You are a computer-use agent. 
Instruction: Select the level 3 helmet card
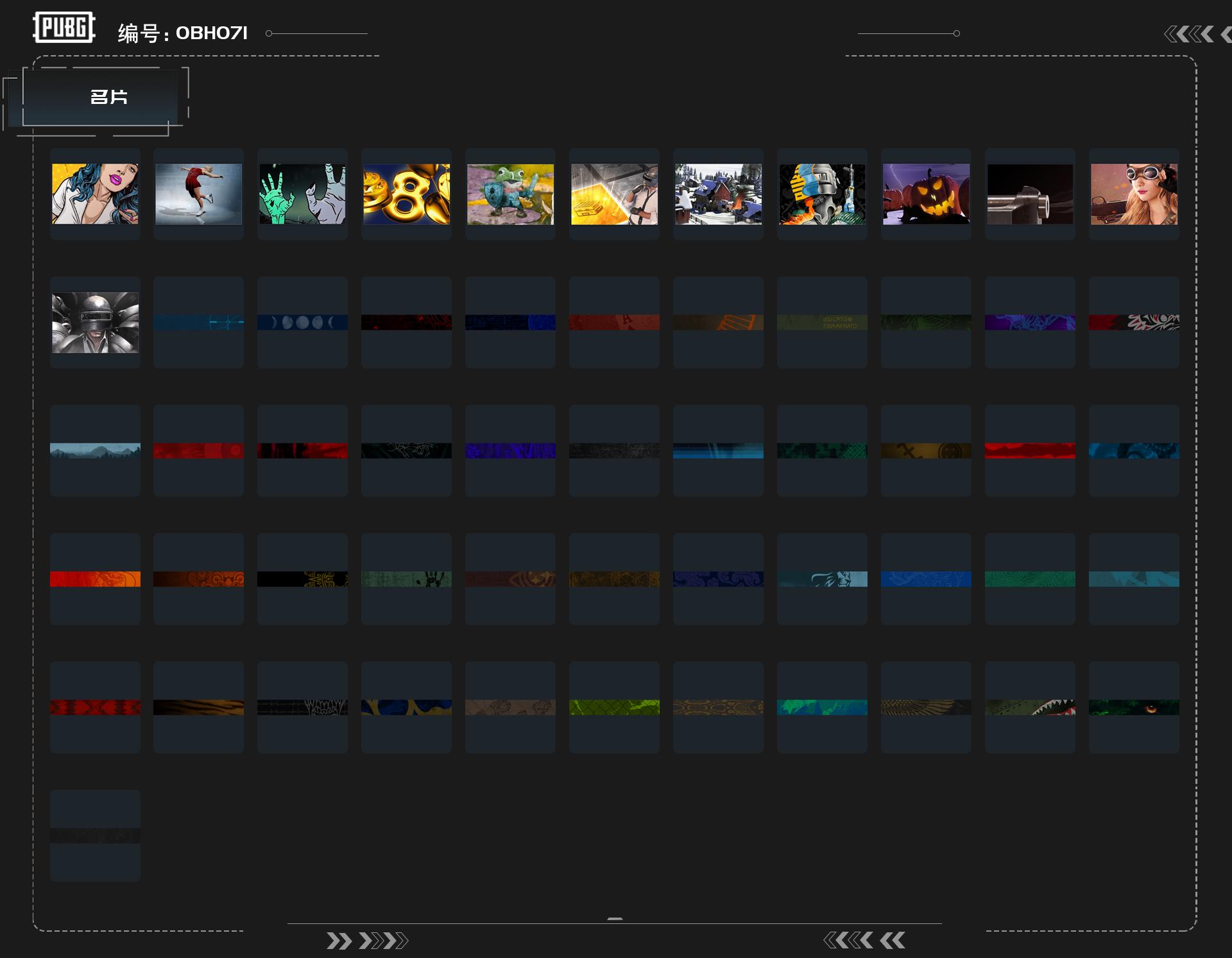coord(95,322)
